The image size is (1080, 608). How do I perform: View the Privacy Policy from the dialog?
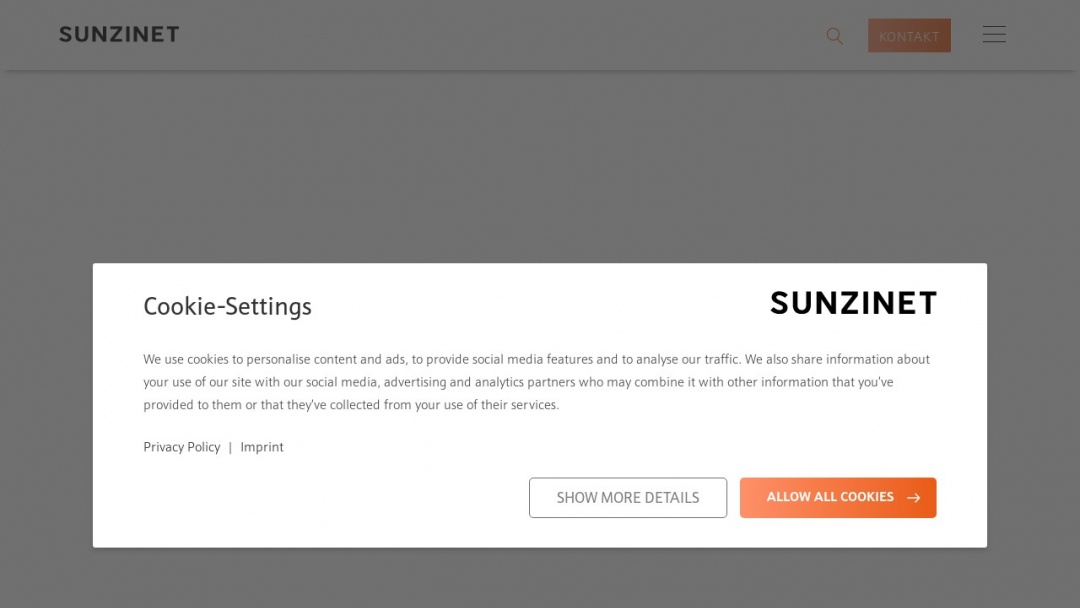click(x=181, y=447)
